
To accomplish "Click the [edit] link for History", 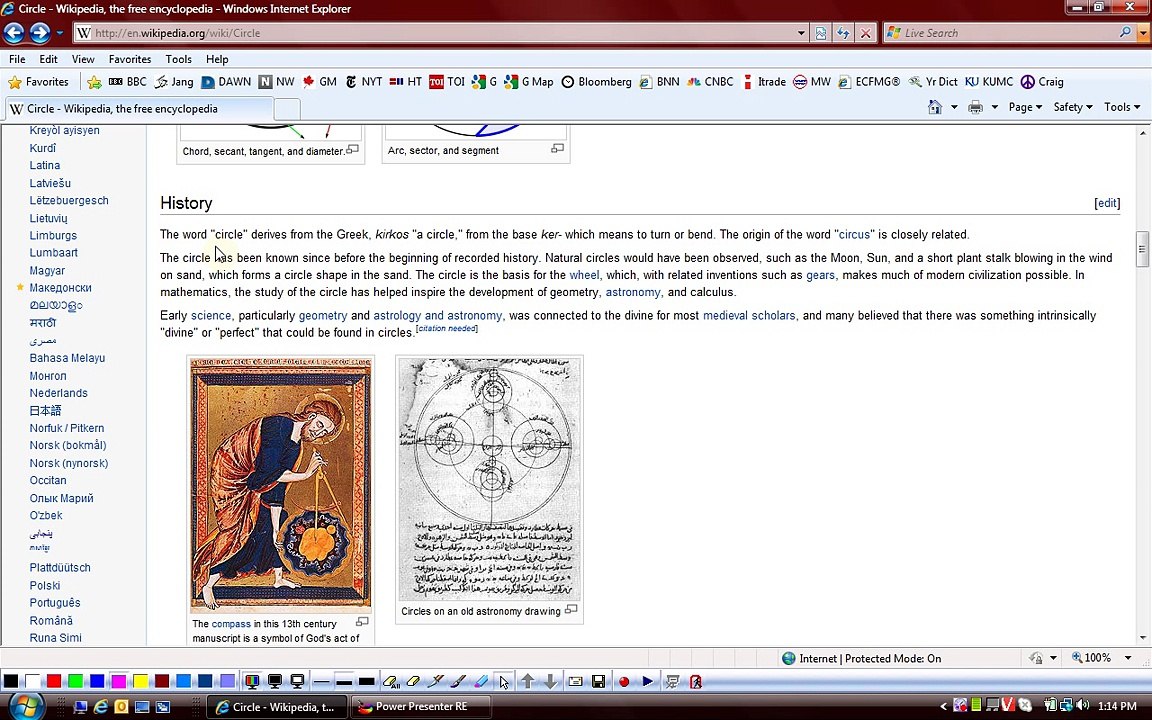I will coord(1107,204).
